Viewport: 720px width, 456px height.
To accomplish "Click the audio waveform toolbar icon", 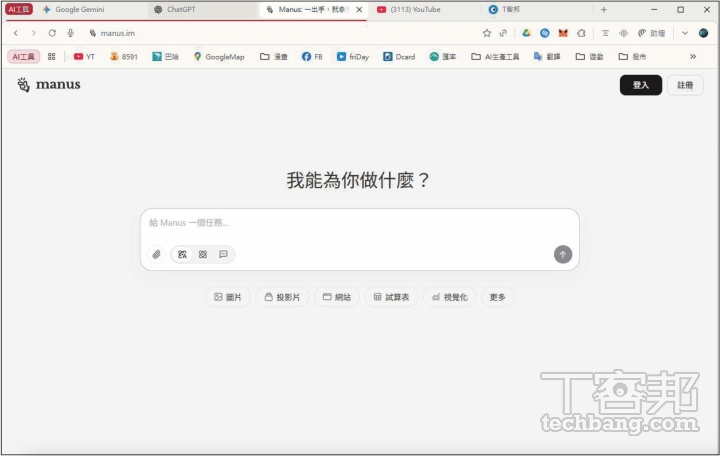I will coord(624,33).
